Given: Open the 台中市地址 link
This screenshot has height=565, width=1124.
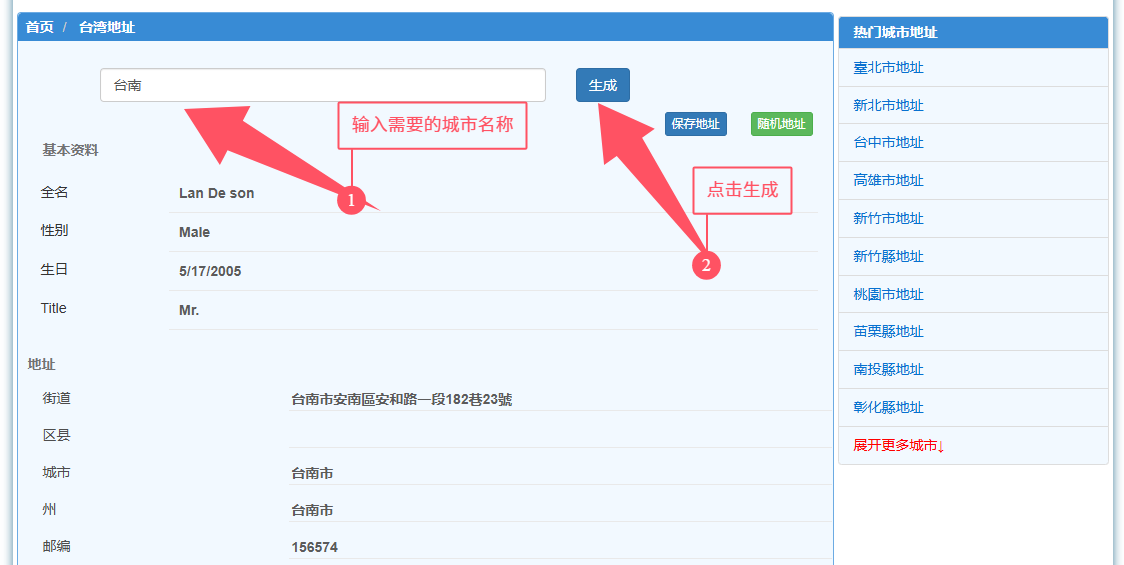Looking at the screenshot, I should pyautogui.click(x=888, y=143).
